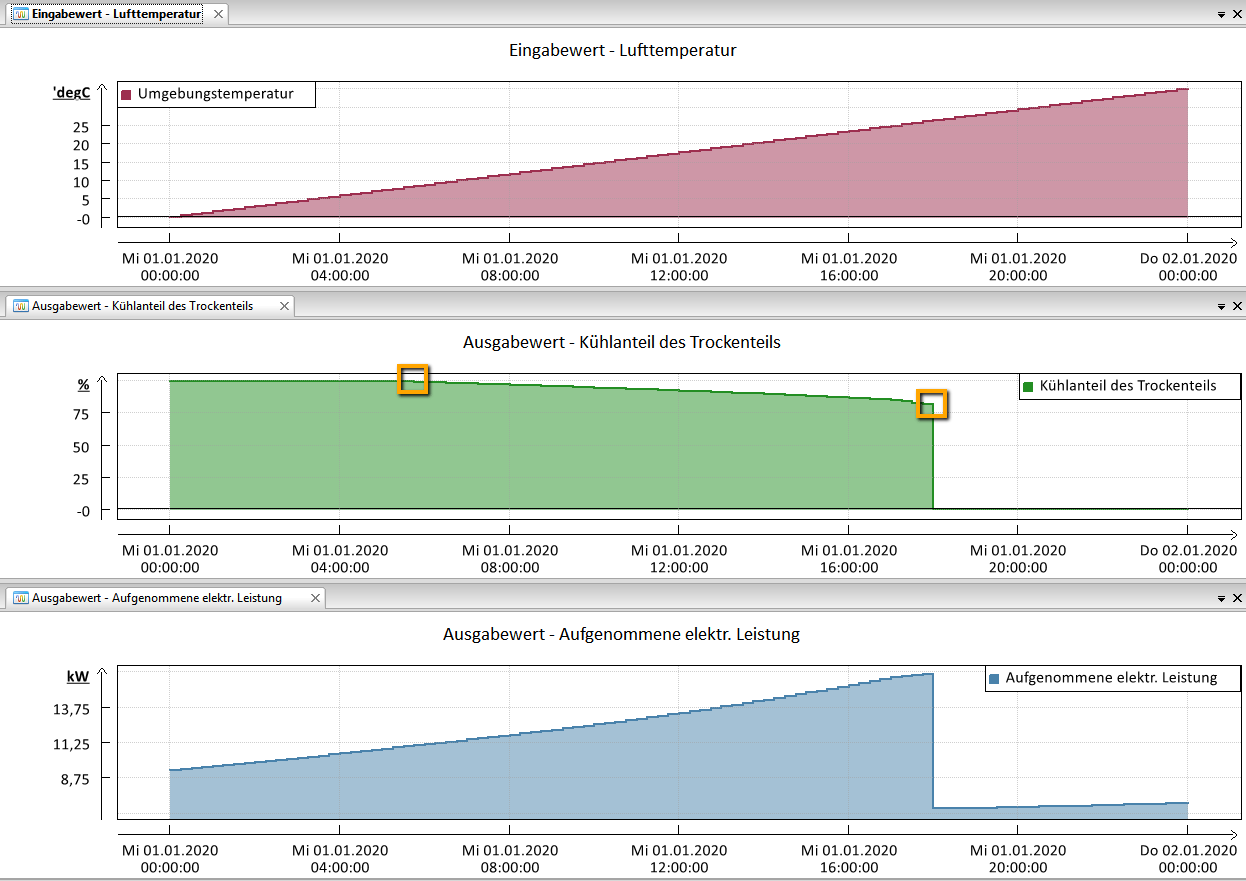
Task: Click the chart title Ausgabewert - Aufgenommene elektr. Leistung
Action: point(622,634)
